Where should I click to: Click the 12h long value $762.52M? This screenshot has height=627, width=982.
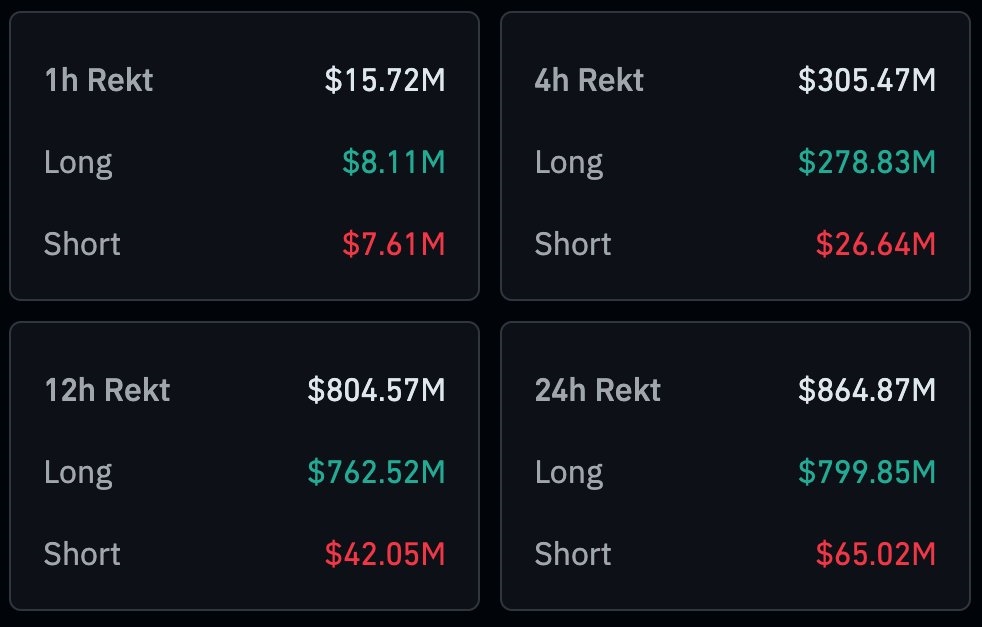(376, 472)
